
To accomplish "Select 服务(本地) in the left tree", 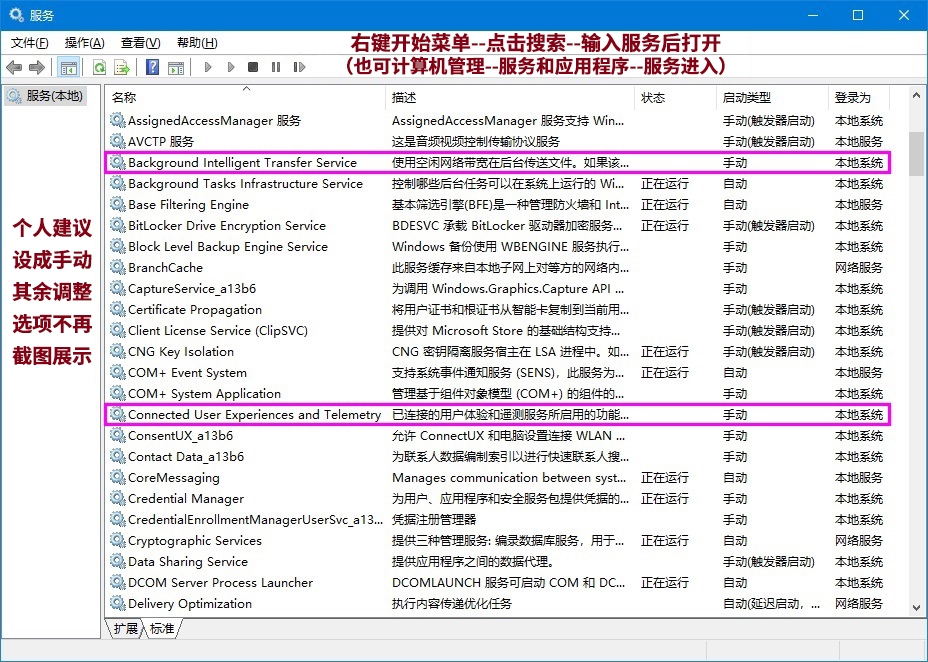I will pyautogui.click(x=46, y=96).
